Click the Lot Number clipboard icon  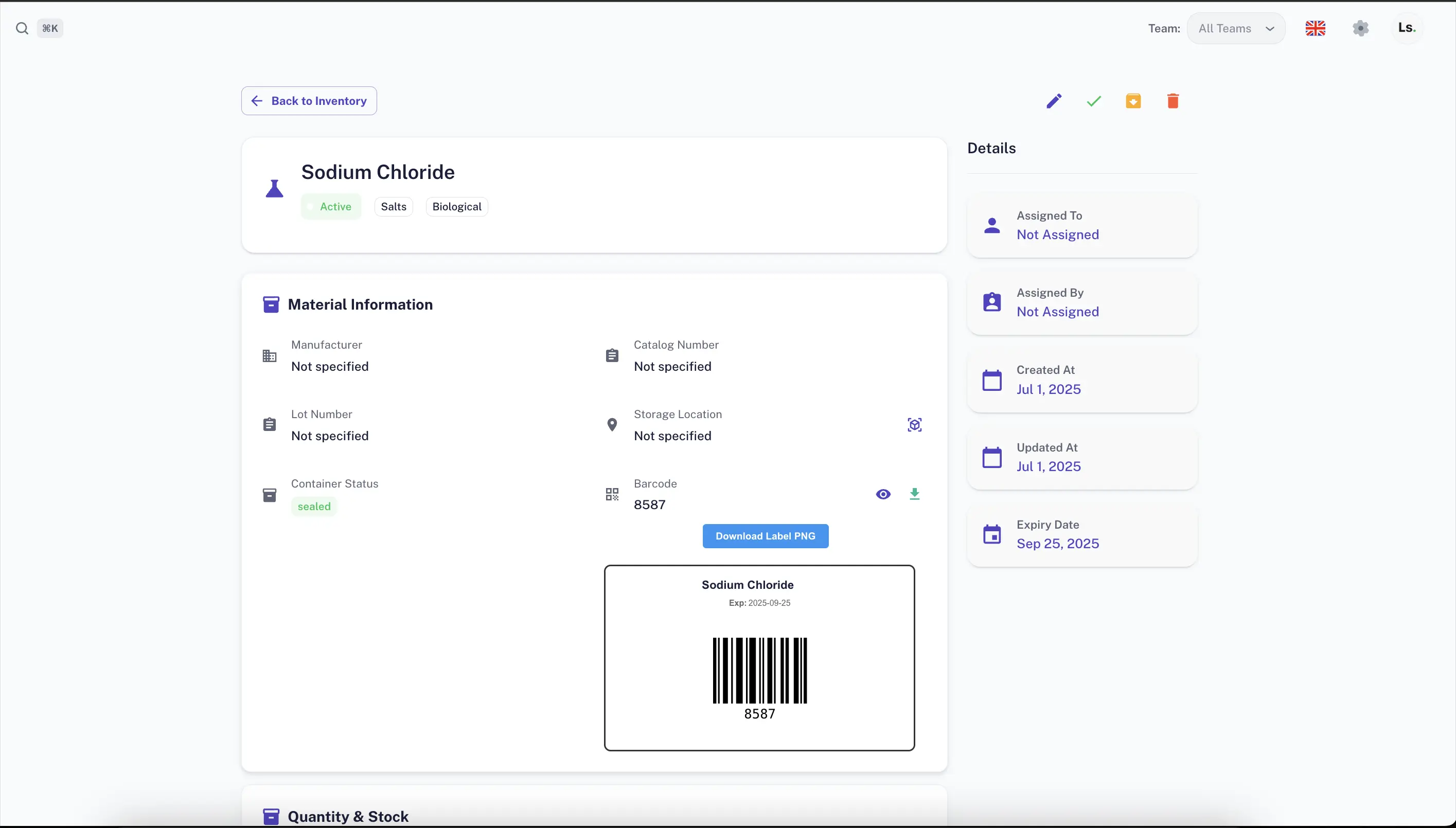[x=270, y=425]
